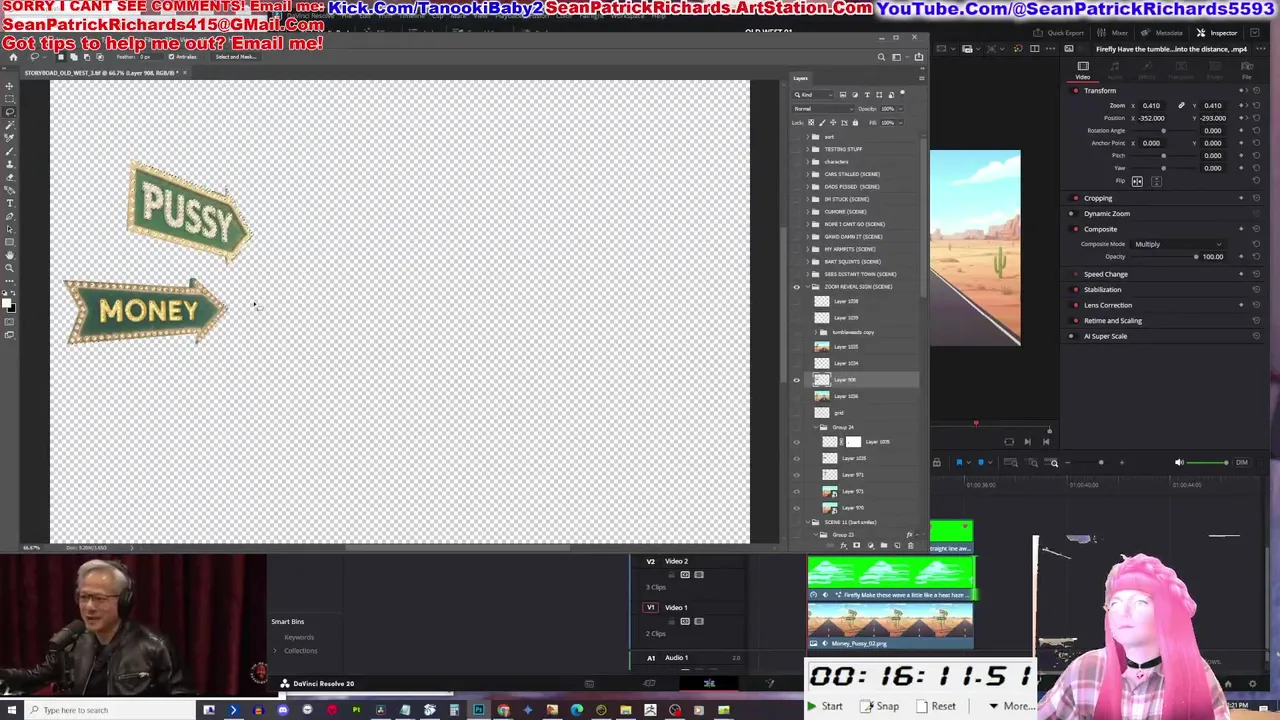Click the Zoom link chain icon
Screen dimensions: 1280x720
pos(1181,105)
